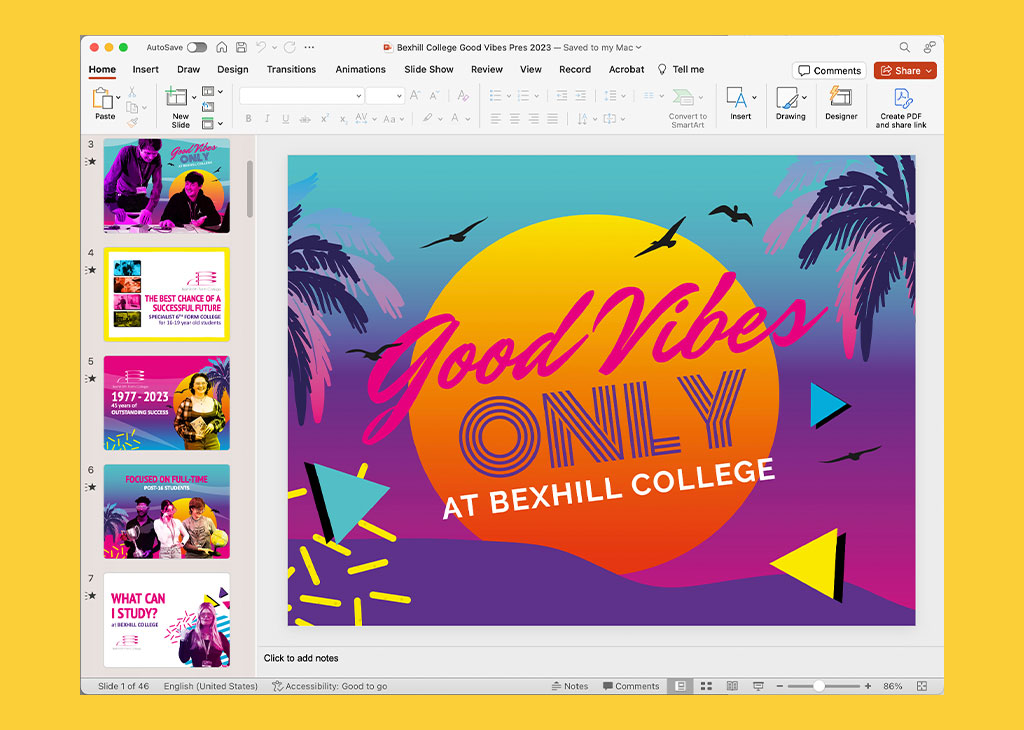Viewport: 1024px width, 730px height.
Task: Open the Acrobat tab
Action: tap(626, 69)
